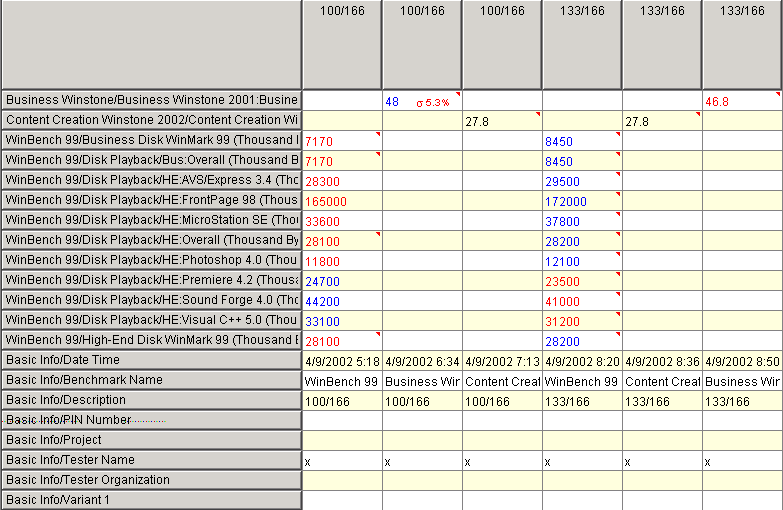The image size is (783, 510).
Task: Click the 4/9/2002 8:36 date cell
Action: tap(662, 361)
